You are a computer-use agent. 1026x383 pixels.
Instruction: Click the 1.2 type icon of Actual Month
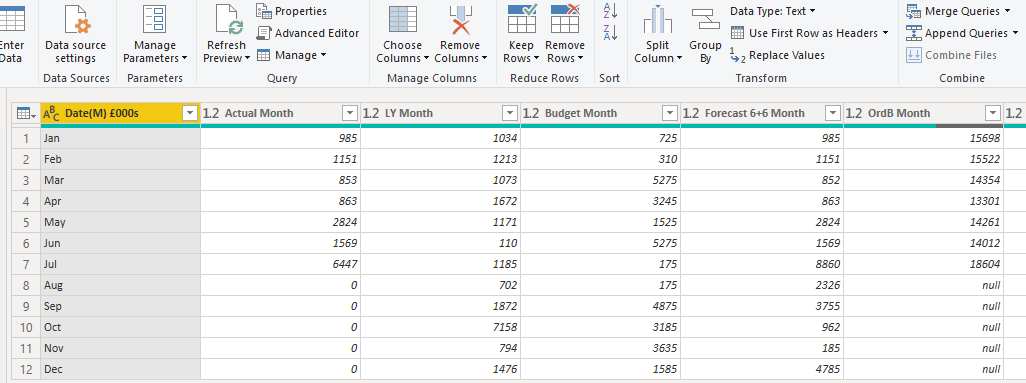tap(211, 113)
